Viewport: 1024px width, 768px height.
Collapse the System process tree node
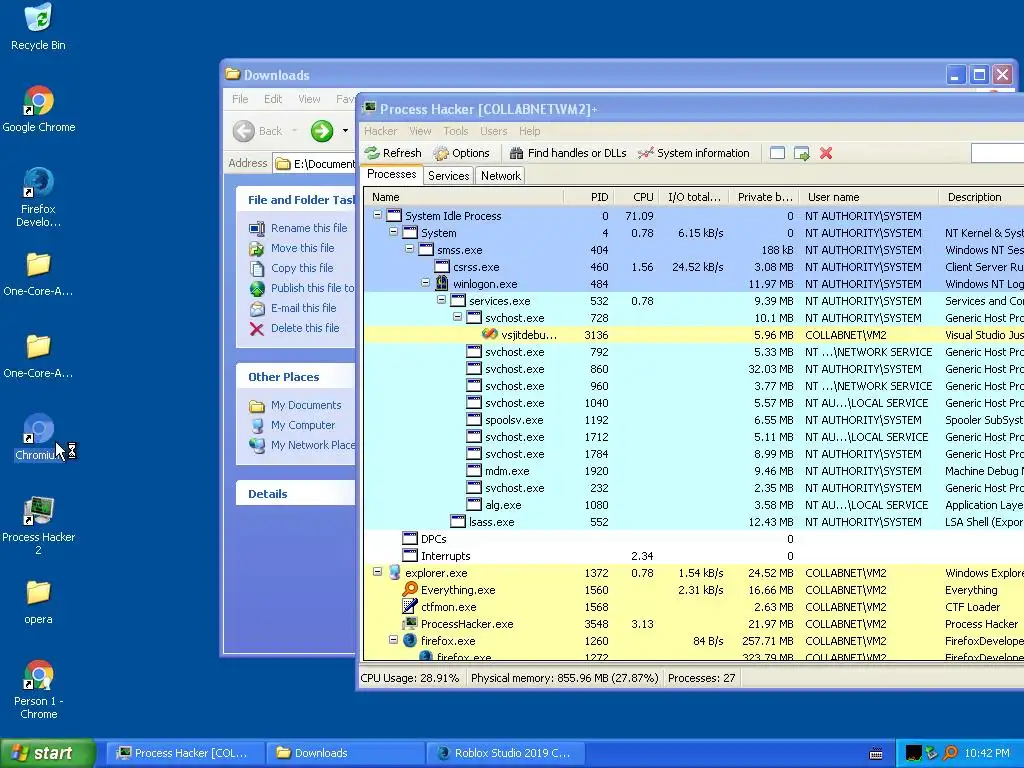393,231
